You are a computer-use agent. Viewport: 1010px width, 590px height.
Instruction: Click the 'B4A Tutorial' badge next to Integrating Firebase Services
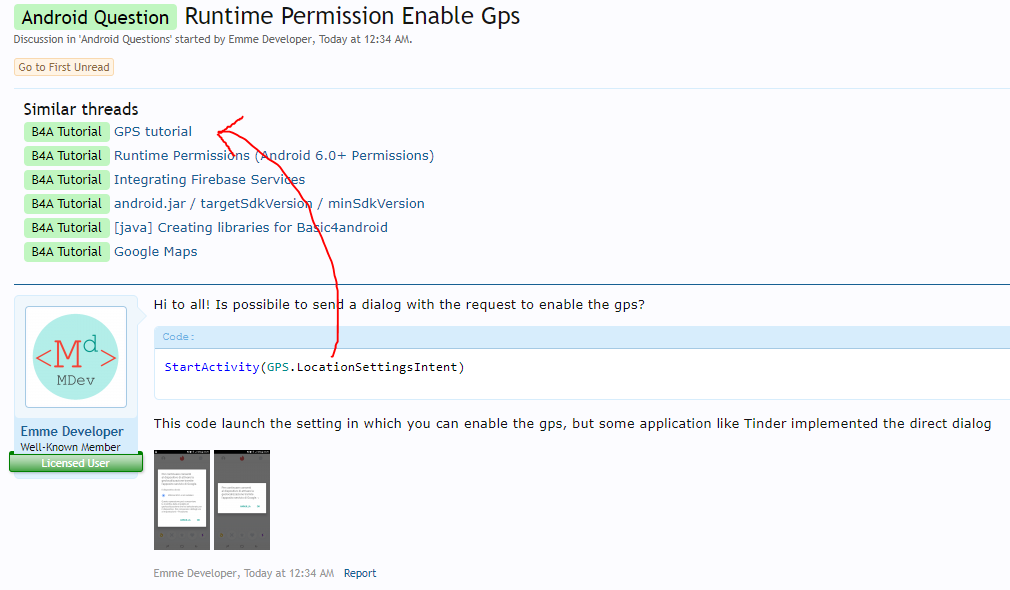tap(66, 179)
